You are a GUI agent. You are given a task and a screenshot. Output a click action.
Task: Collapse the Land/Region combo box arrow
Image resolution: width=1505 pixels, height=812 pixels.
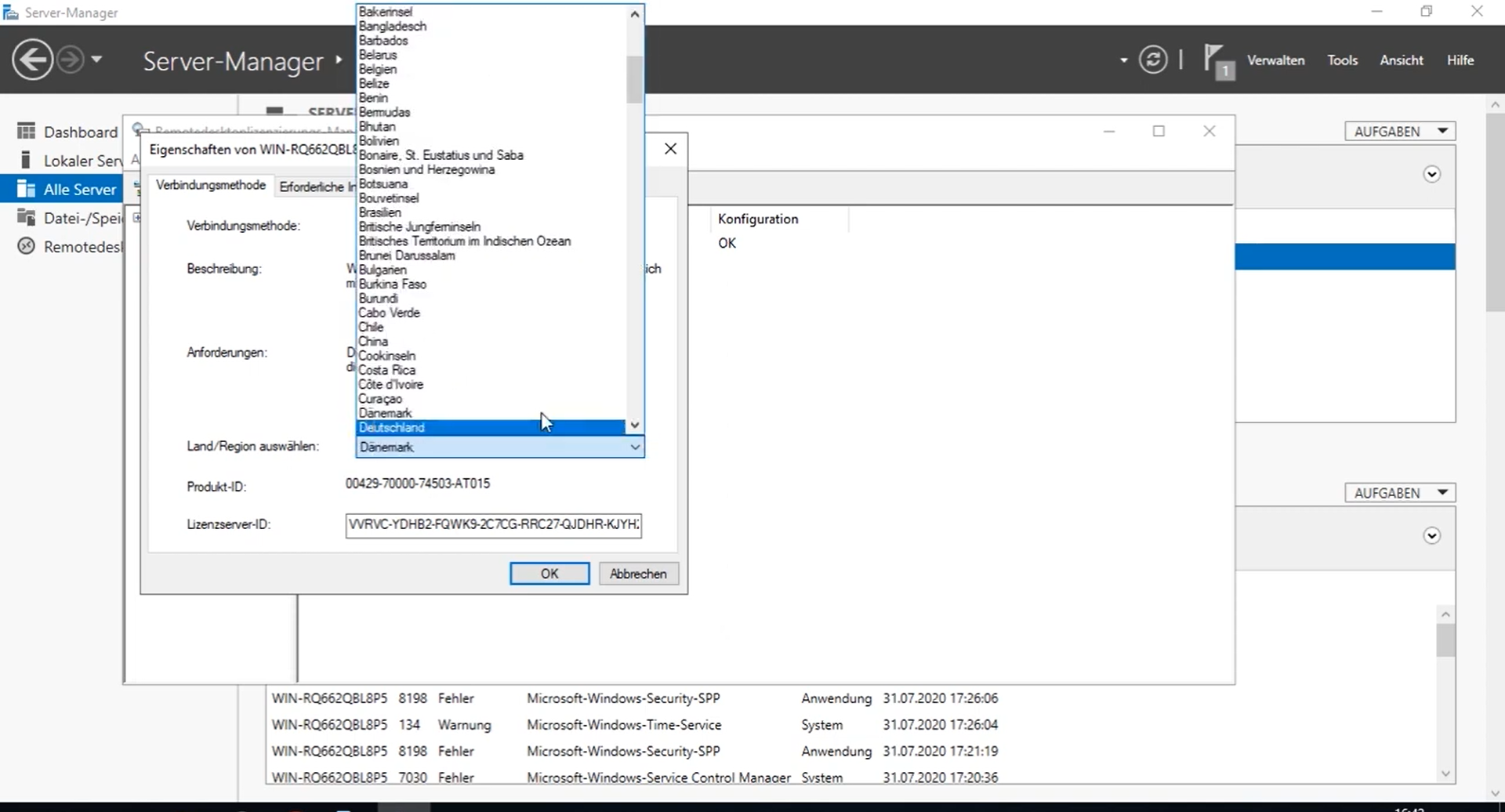click(635, 447)
